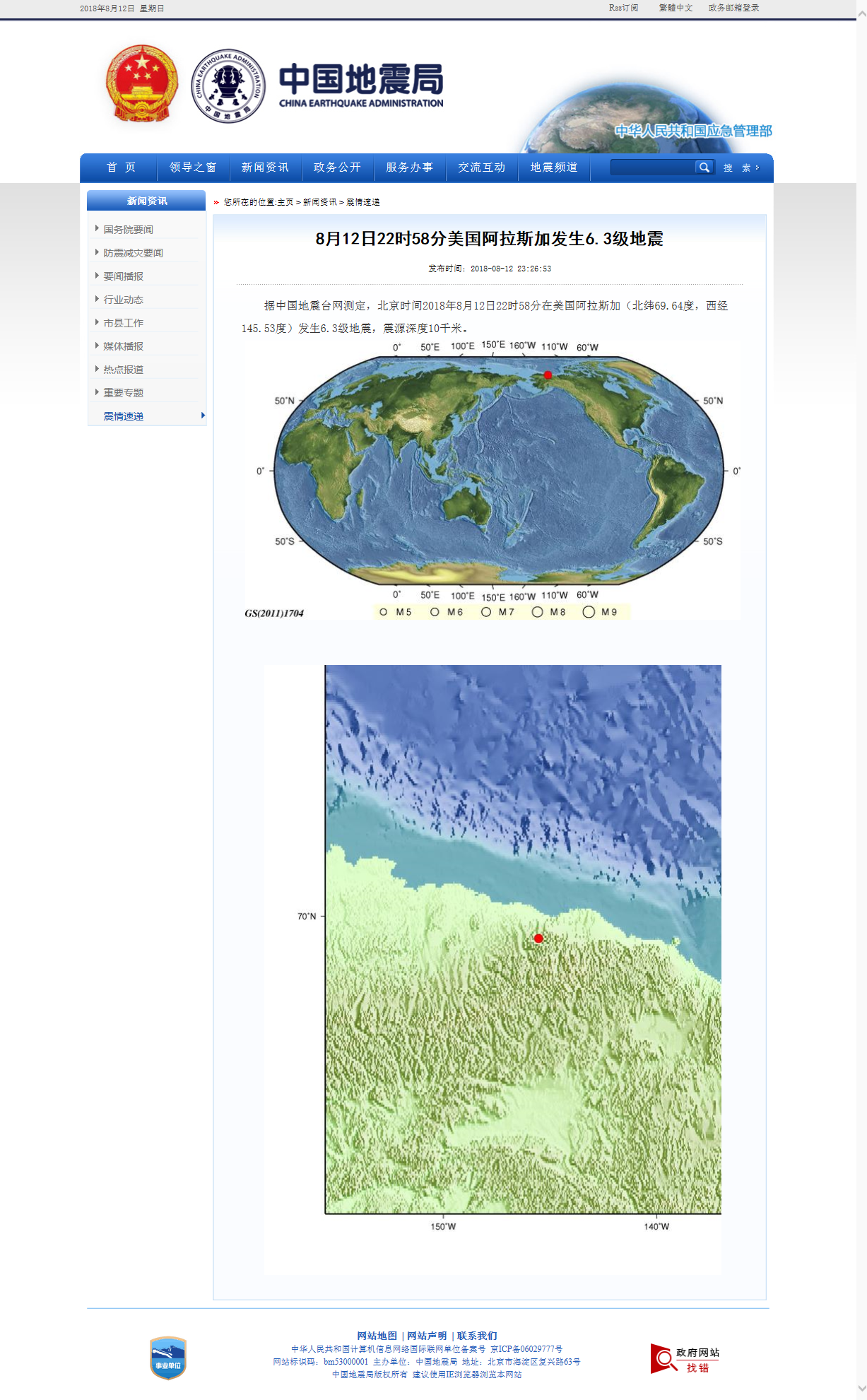Click the 事业单位 badge in footer
Image resolution: width=867 pixels, height=1400 pixels.
(168, 1358)
